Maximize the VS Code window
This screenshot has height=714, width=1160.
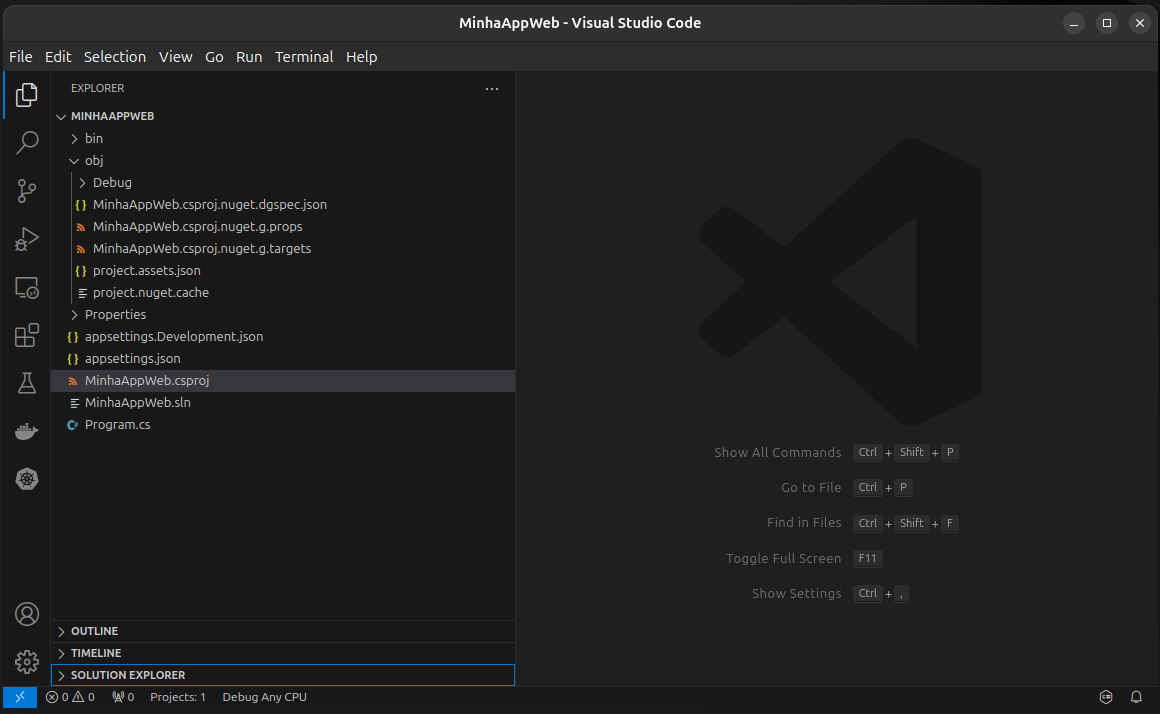[1107, 23]
